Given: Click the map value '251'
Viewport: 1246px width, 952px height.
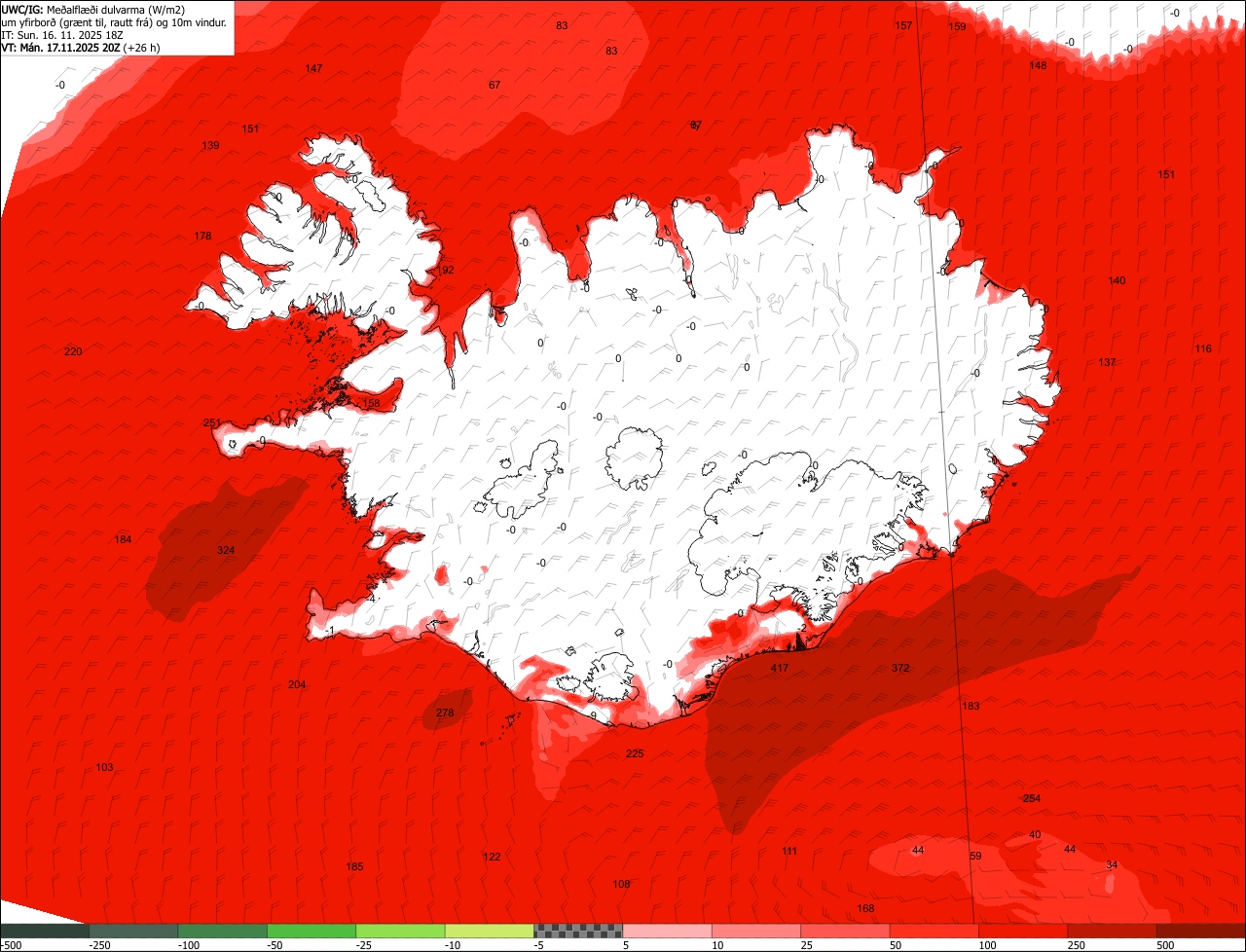Looking at the screenshot, I should coord(212,422).
